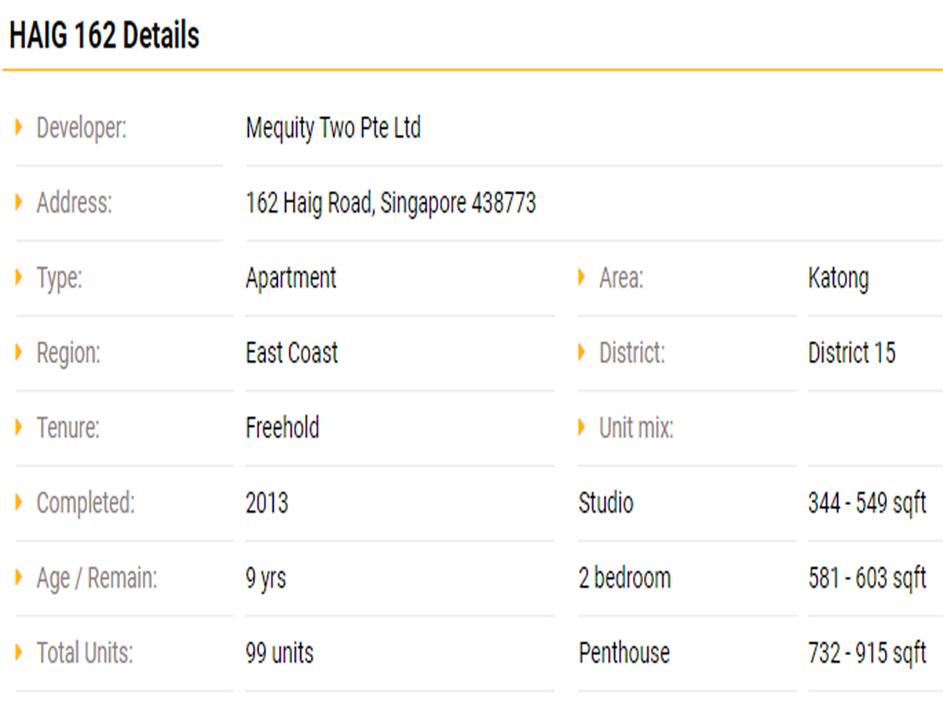Image resolution: width=943 pixels, height=717 pixels.
Task: Click the arrow icon beside District
Action: (x=582, y=353)
